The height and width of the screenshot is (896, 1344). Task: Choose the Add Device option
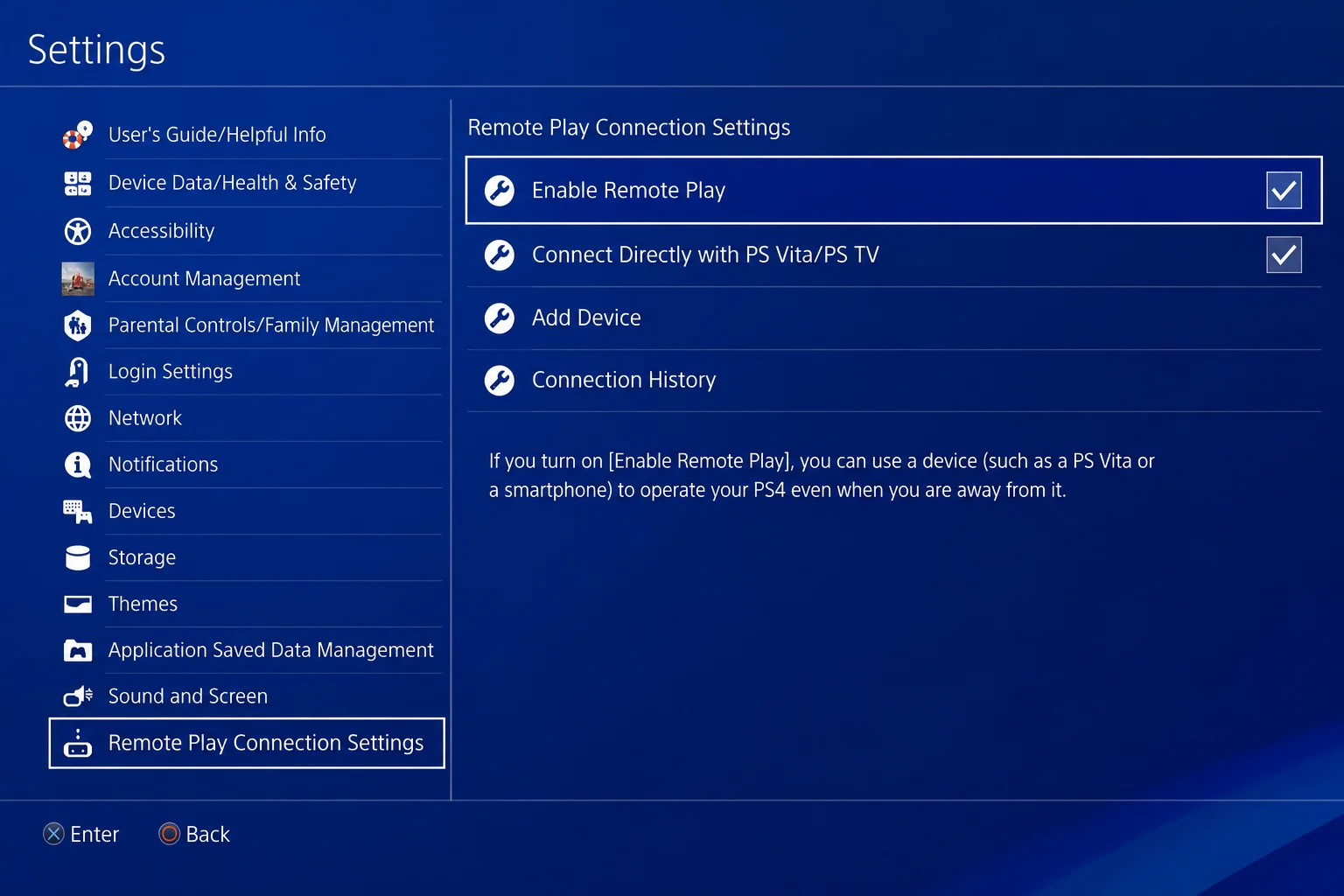pos(893,318)
